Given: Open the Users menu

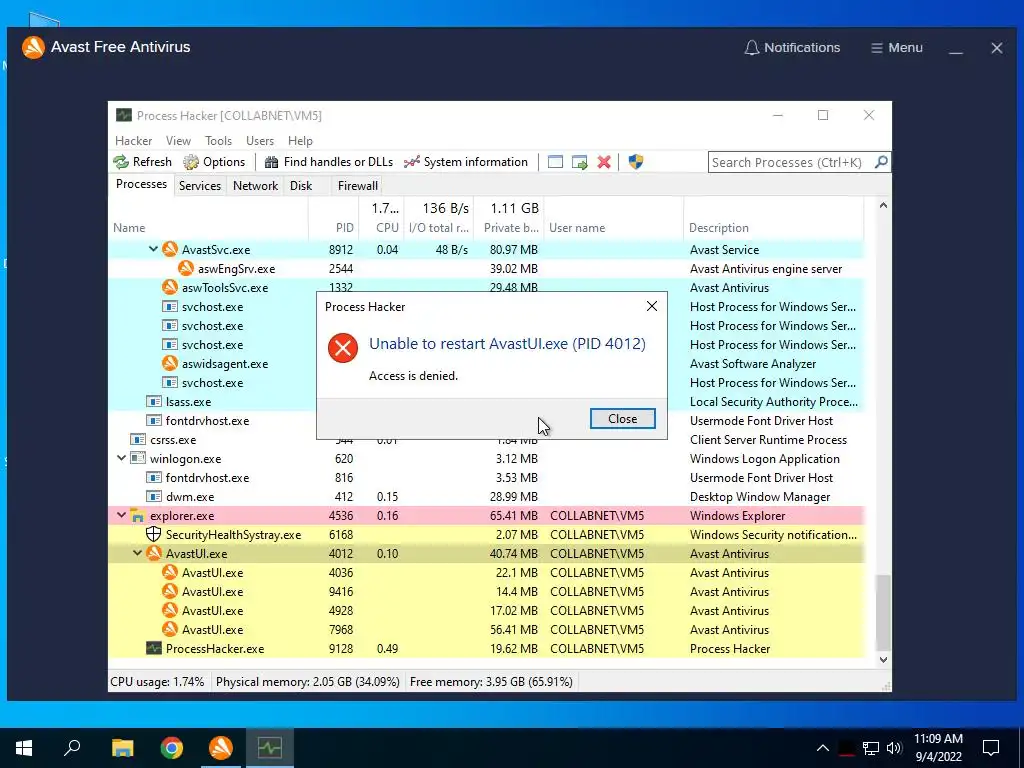Looking at the screenshot, I should click(260, 141).
